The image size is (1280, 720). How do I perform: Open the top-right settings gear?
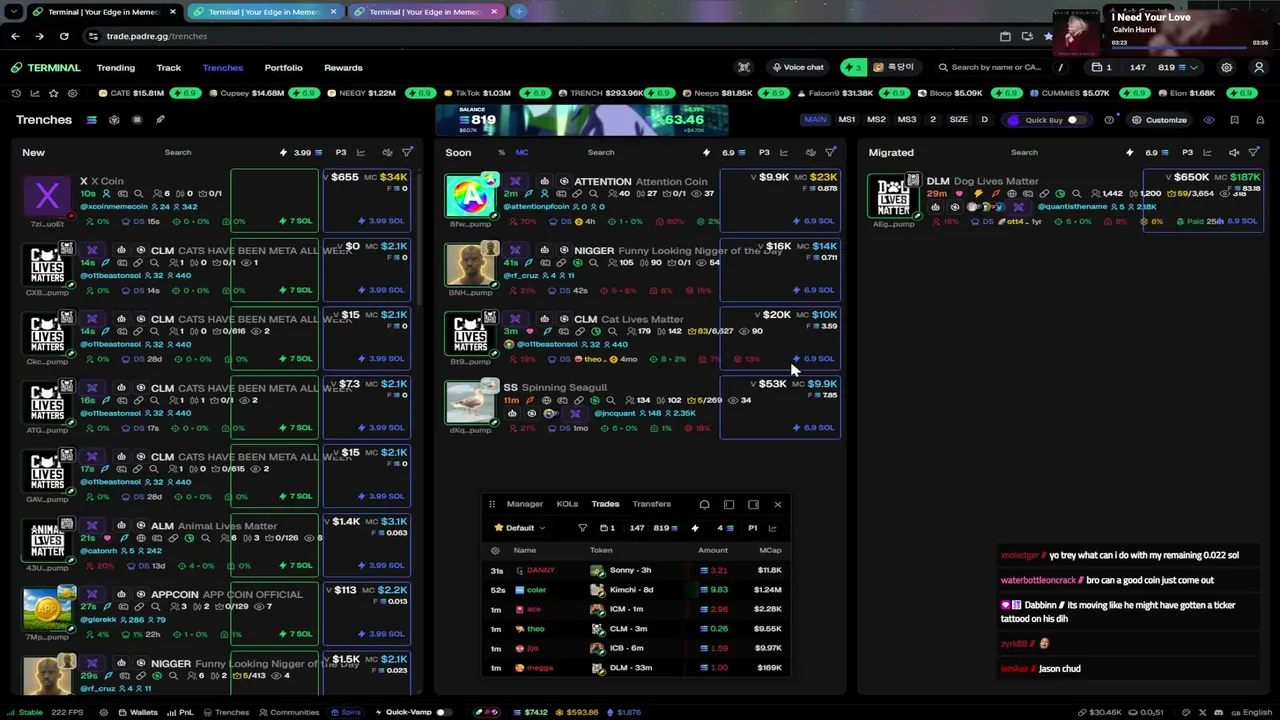1227,67
